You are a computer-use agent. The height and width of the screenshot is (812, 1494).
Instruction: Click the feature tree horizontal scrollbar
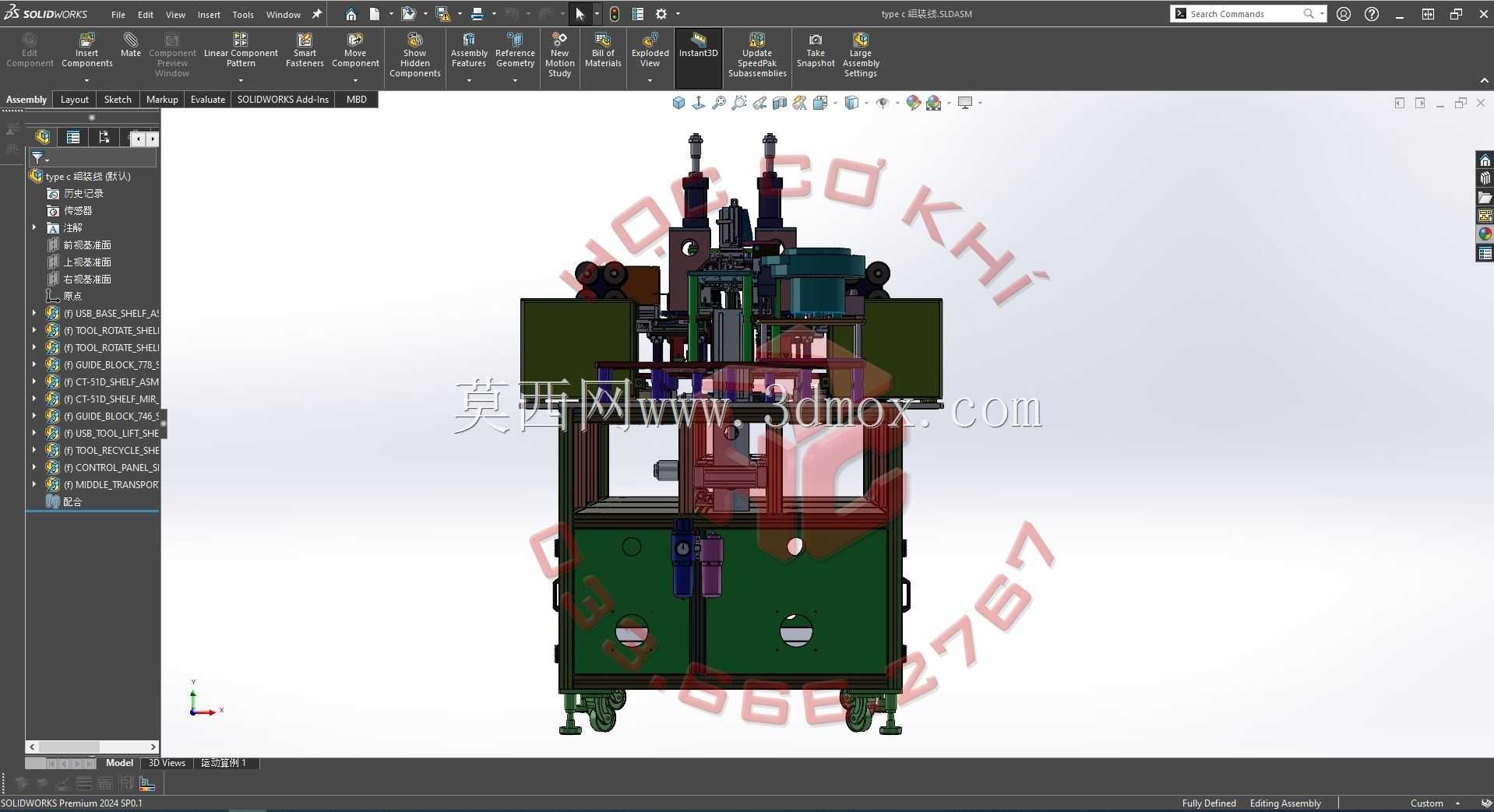click(x=93, y=747)
